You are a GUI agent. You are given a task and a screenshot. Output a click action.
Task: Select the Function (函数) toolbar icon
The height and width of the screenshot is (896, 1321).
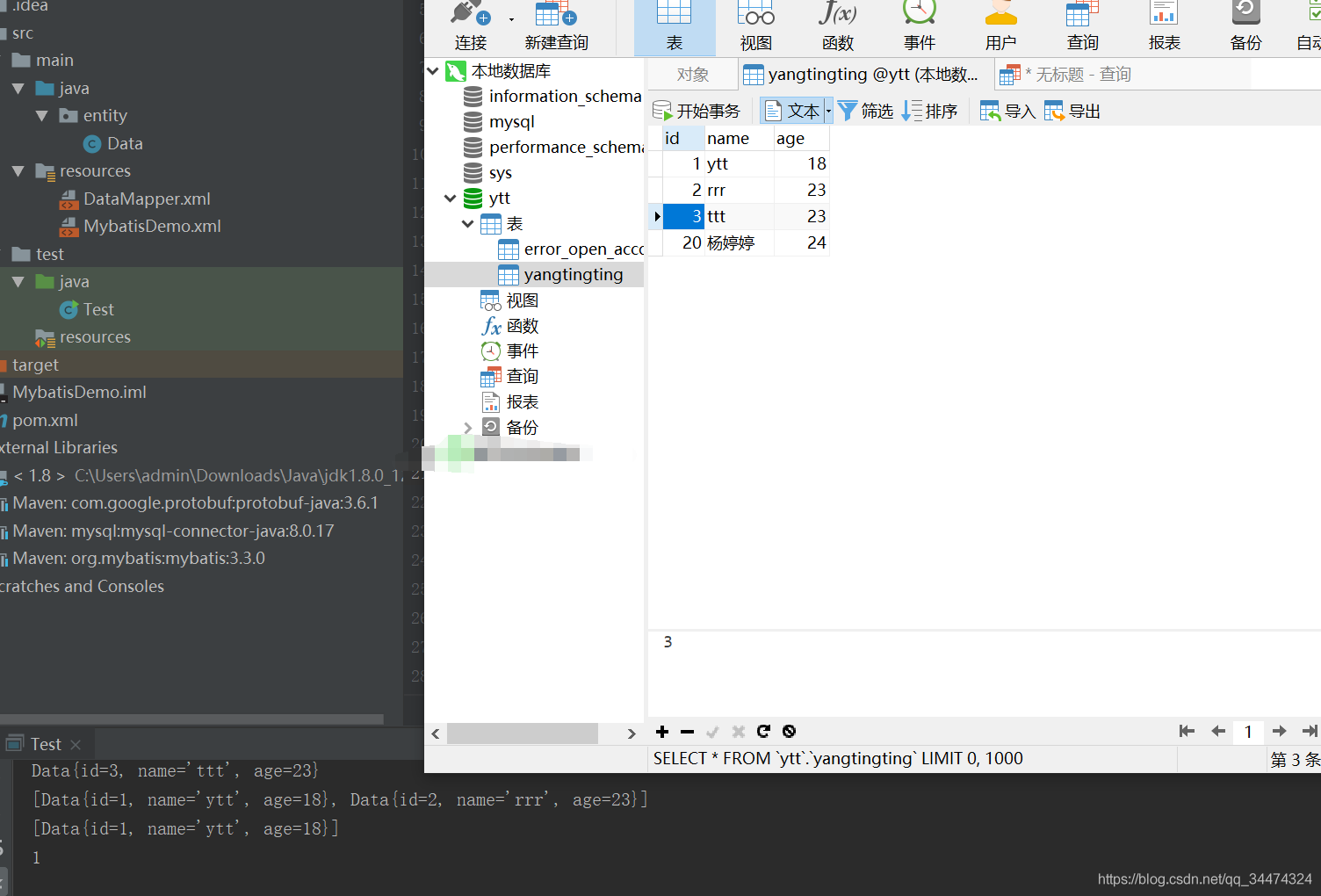tap(837, 25)
